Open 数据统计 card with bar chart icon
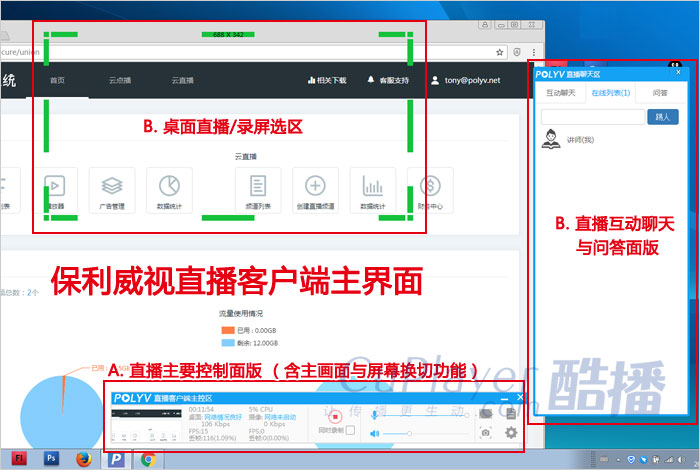Image resolution: width=700 pixels, height=470 pixels. (373, 191)
